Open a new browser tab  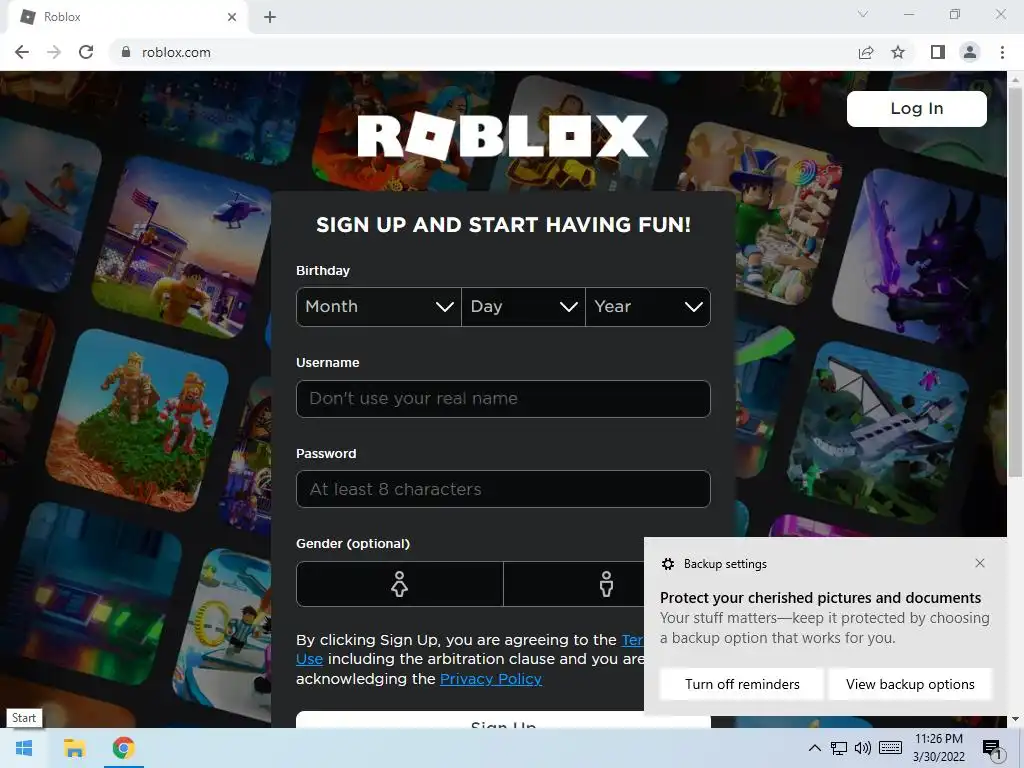click(x=270, y=17)
